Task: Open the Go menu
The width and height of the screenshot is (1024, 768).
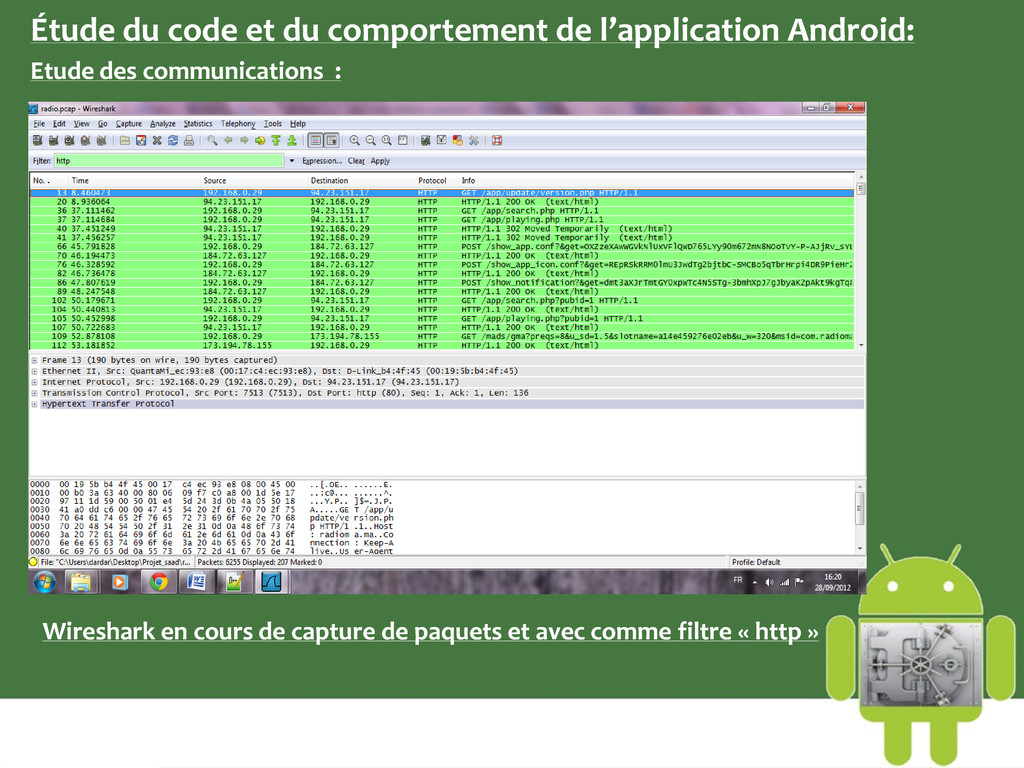Action: pos(103,123)
